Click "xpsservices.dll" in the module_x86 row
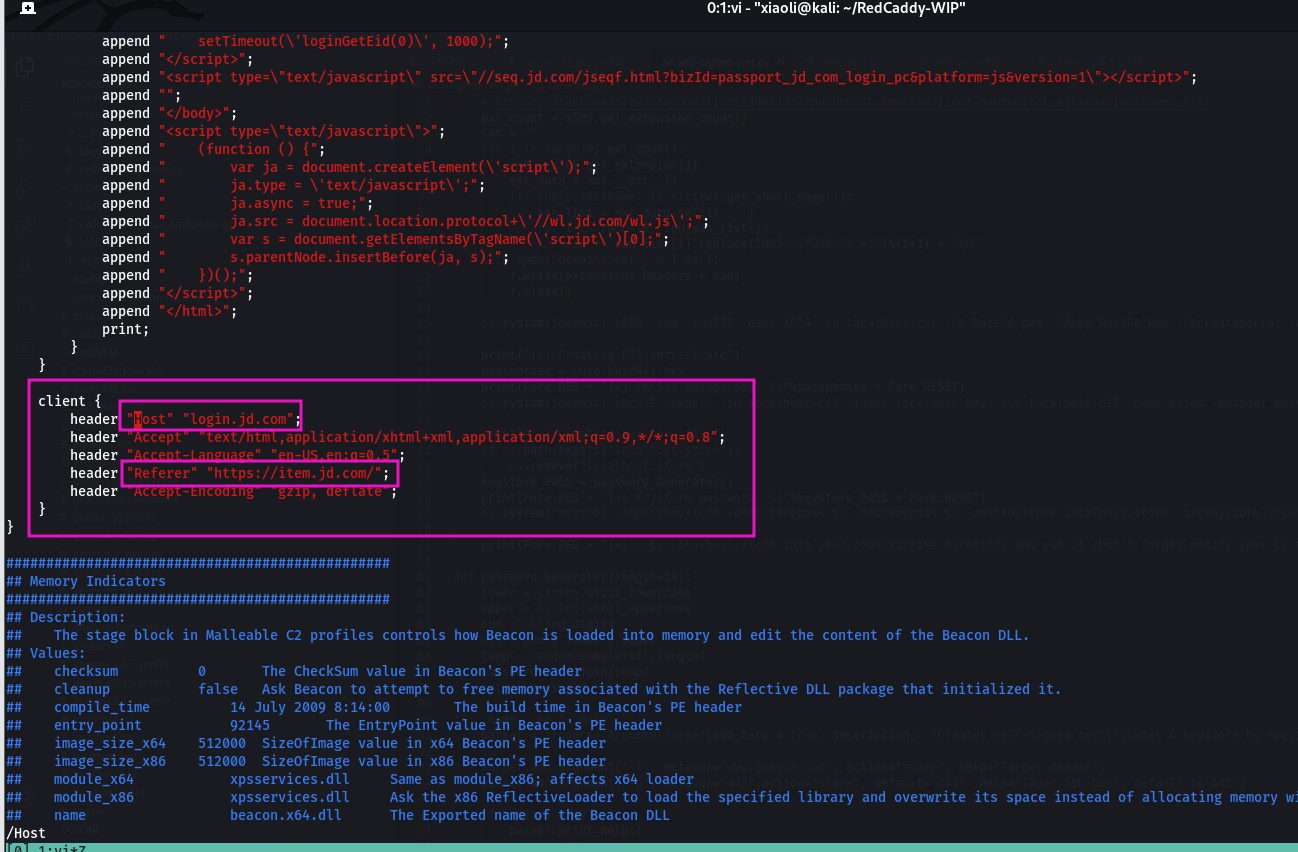 [x=290, y=797]
